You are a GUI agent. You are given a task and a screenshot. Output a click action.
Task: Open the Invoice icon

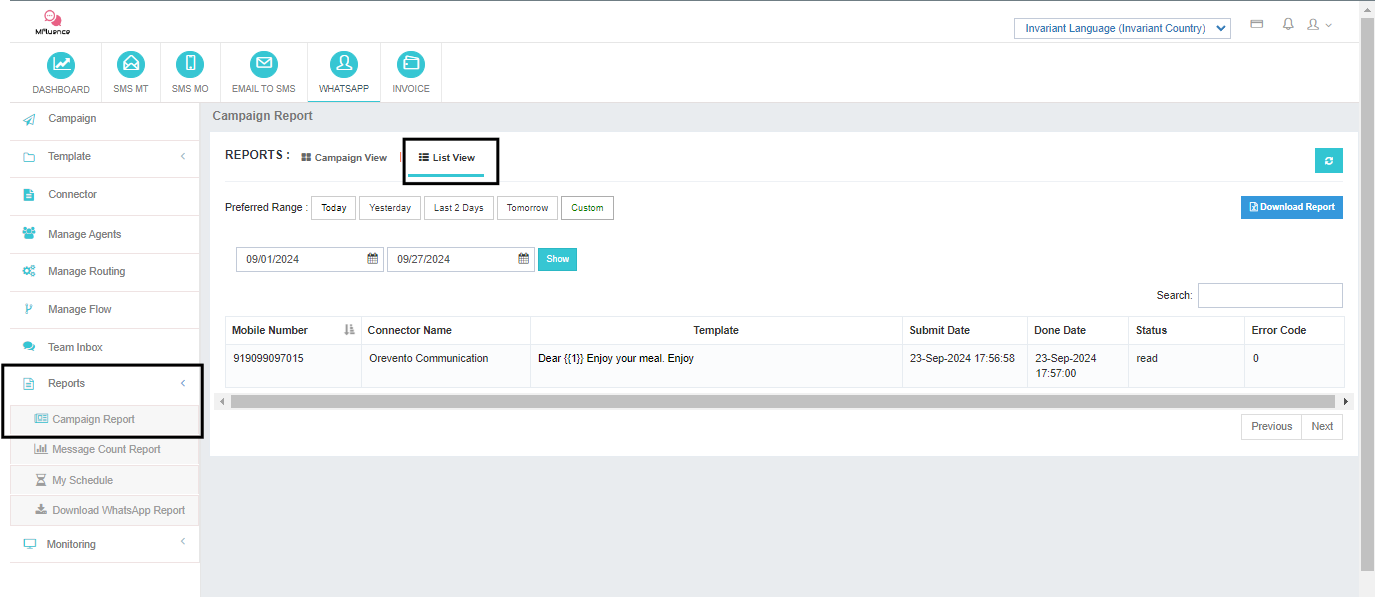410,65
